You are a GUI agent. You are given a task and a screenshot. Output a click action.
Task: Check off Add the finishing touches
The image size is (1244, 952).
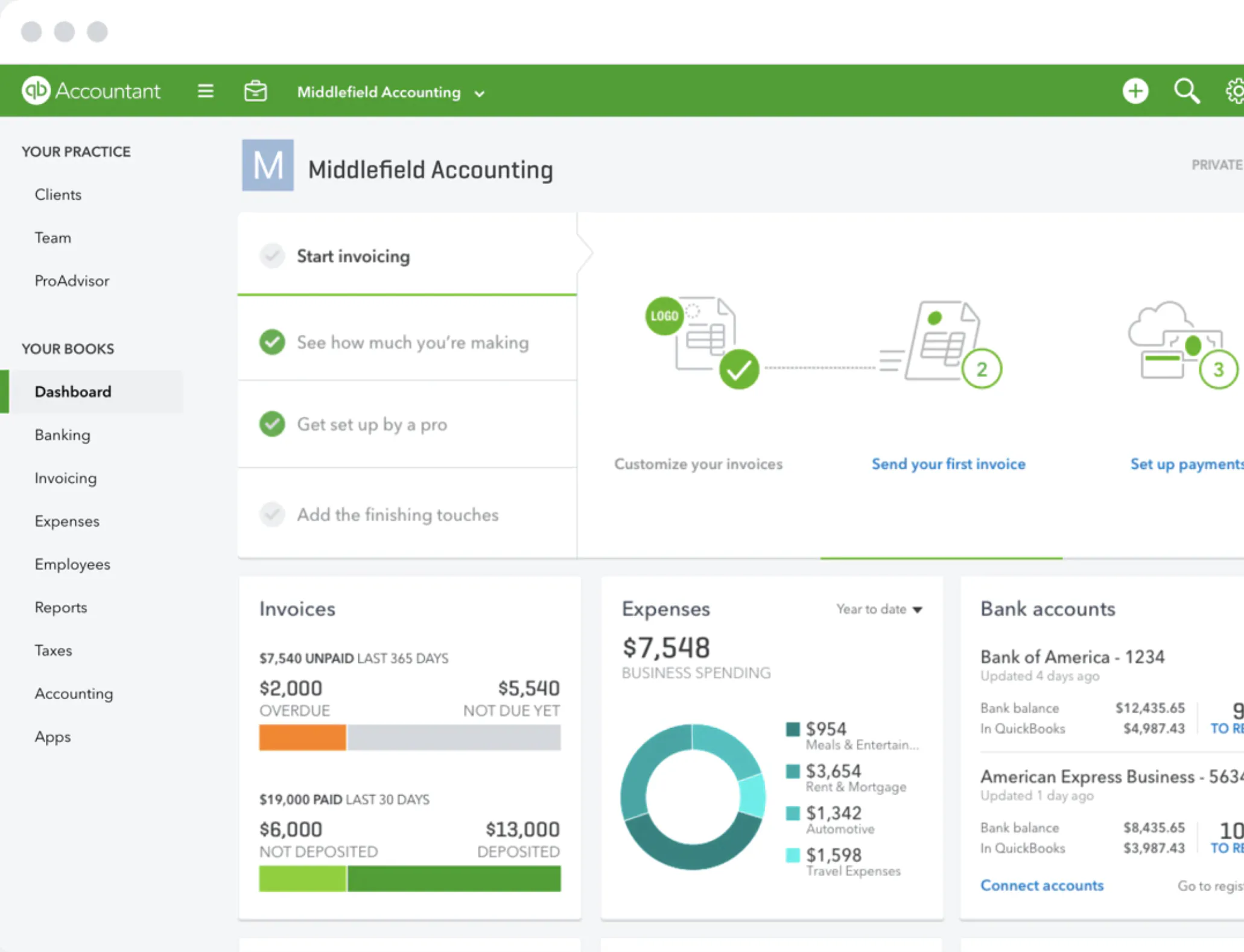272,515
